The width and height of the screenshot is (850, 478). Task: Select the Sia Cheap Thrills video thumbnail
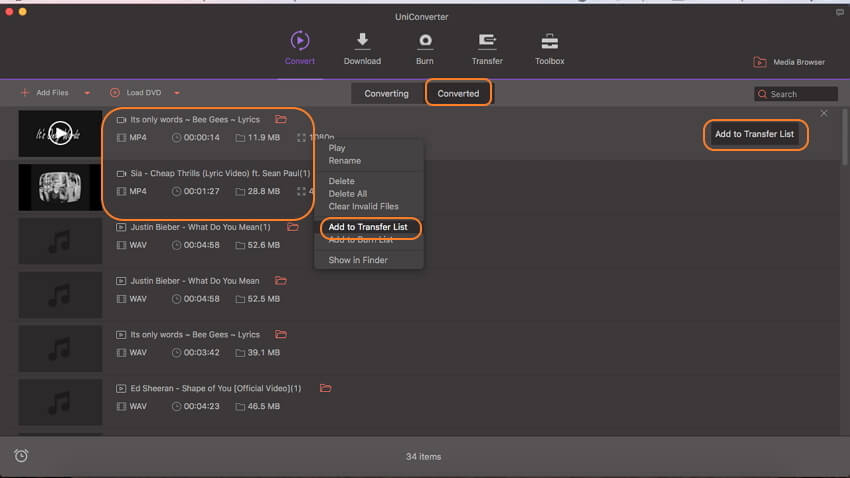(x=60, y=187)
